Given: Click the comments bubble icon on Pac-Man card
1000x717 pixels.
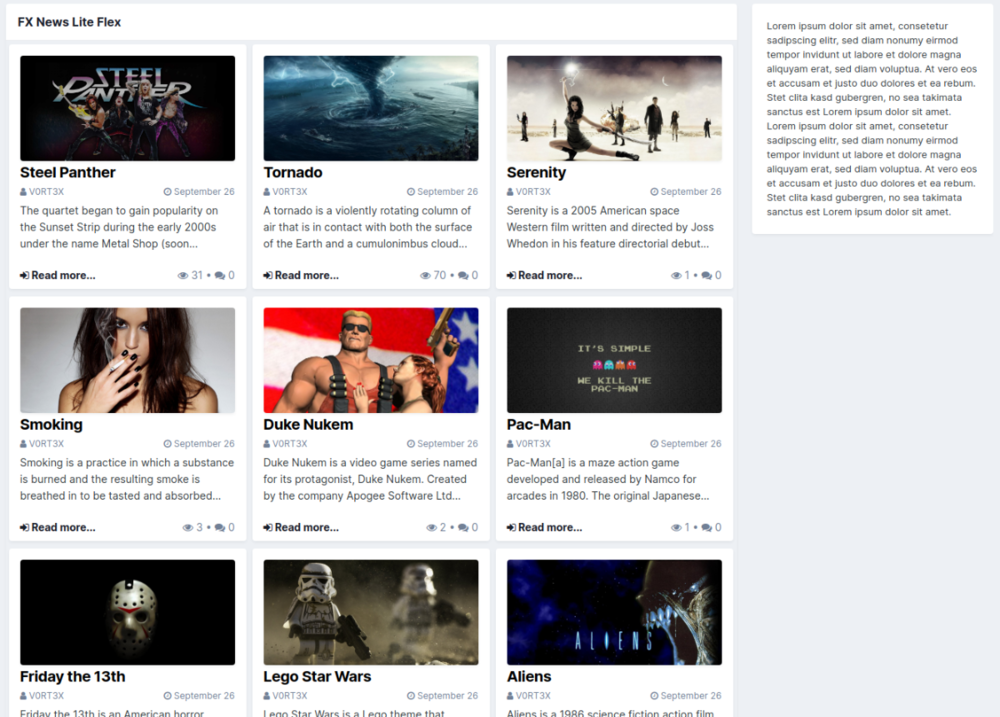Looking at the screenshot, I should pos(706,528).
